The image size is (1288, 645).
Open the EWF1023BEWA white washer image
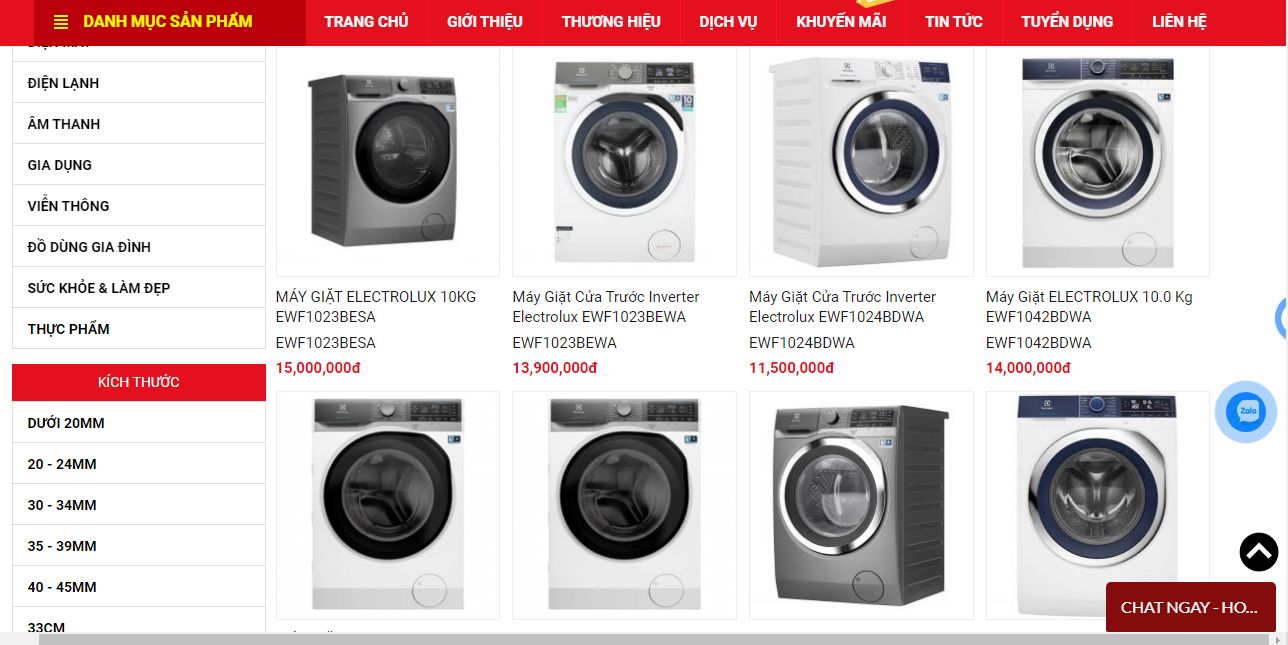pos(624,161)
